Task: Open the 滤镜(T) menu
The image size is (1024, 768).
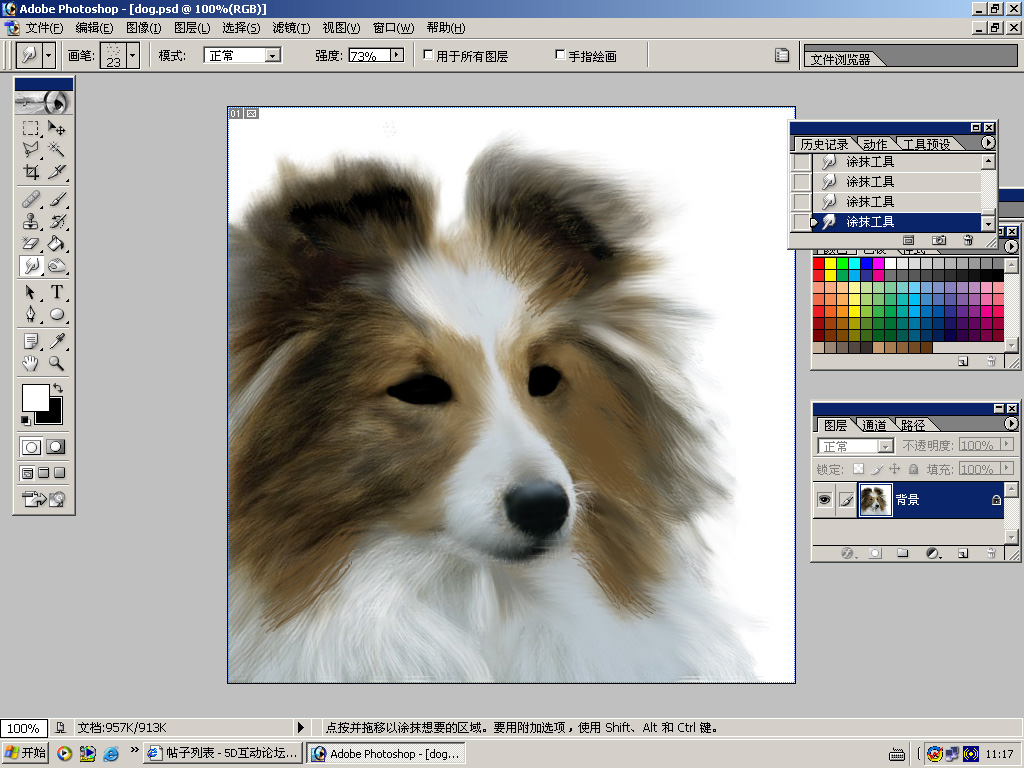Action: coord(291,28)
